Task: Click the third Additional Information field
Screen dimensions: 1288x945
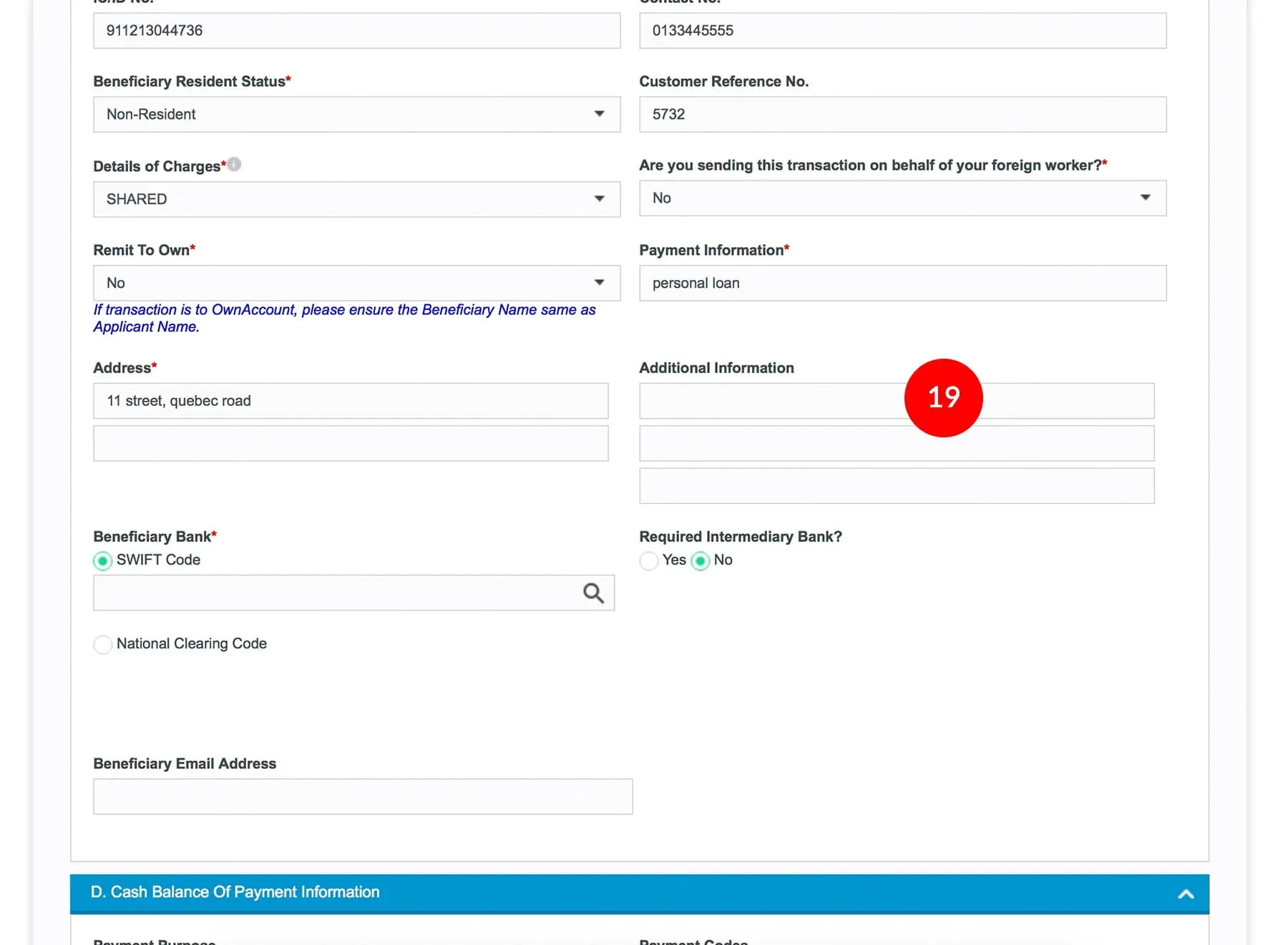Action: [897, 486]
